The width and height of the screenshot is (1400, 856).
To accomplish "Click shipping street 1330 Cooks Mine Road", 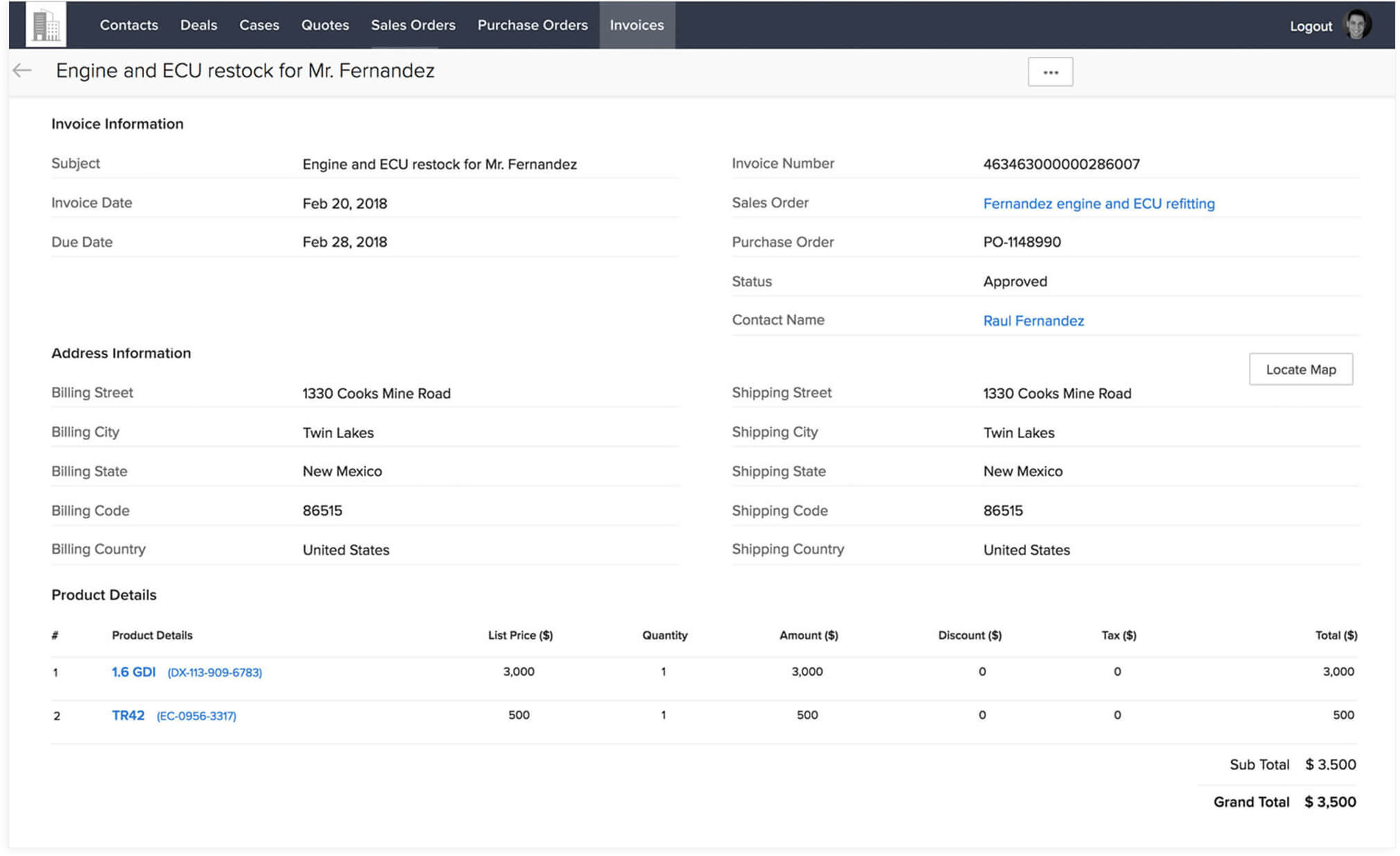I will (x=1057, y=394).
